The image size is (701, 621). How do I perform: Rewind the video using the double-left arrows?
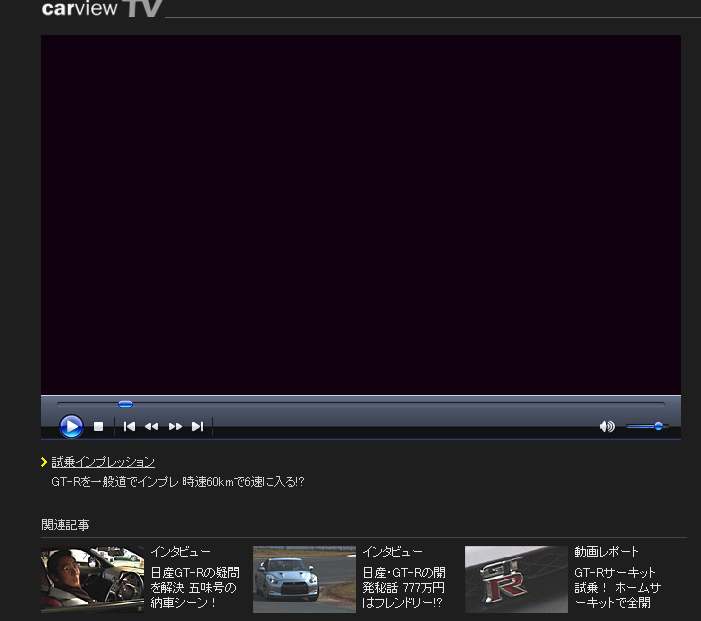[x=152, y=427]
